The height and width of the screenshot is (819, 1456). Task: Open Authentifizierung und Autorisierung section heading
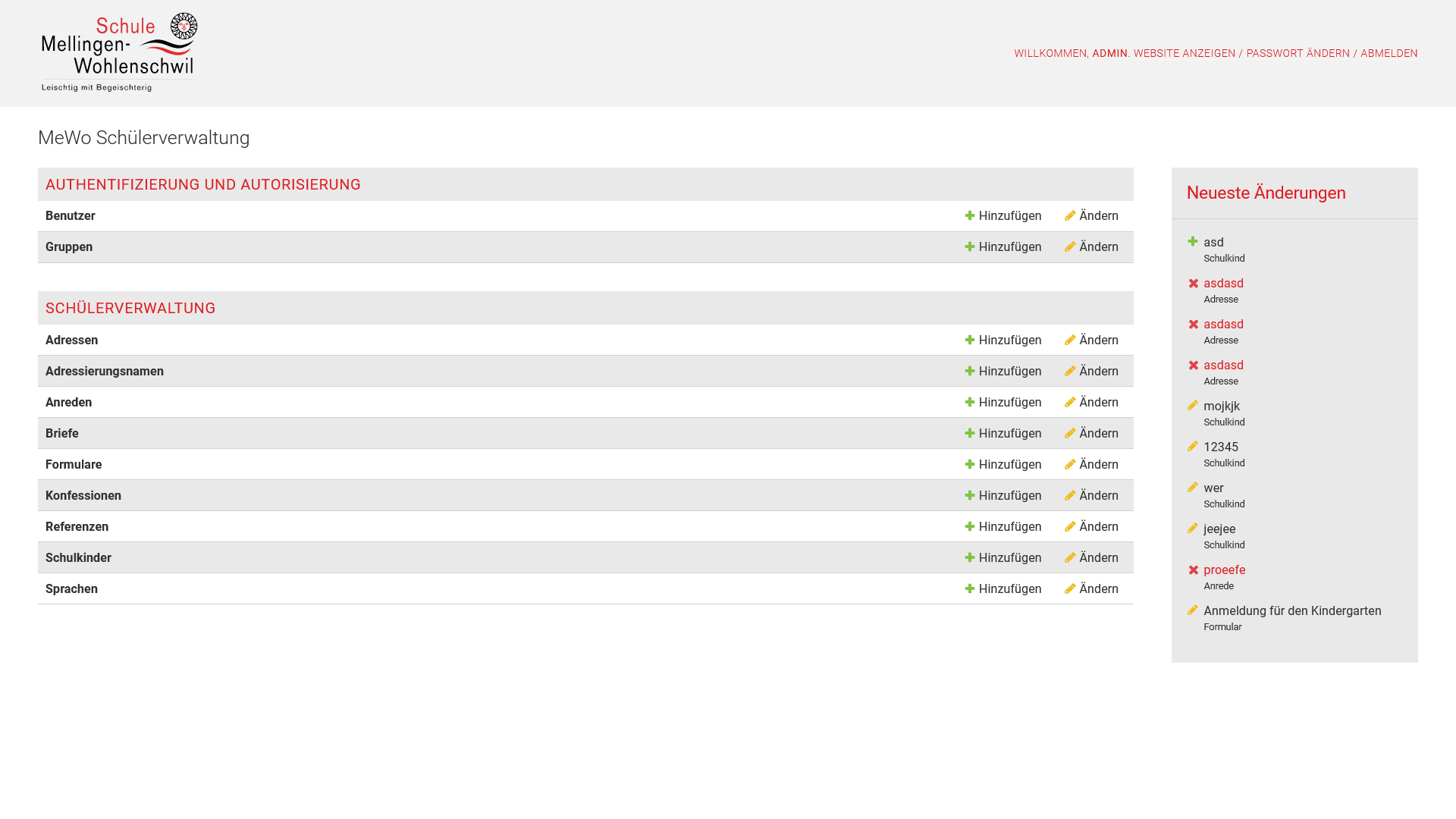pyautogui.click(x=203, y=184)
